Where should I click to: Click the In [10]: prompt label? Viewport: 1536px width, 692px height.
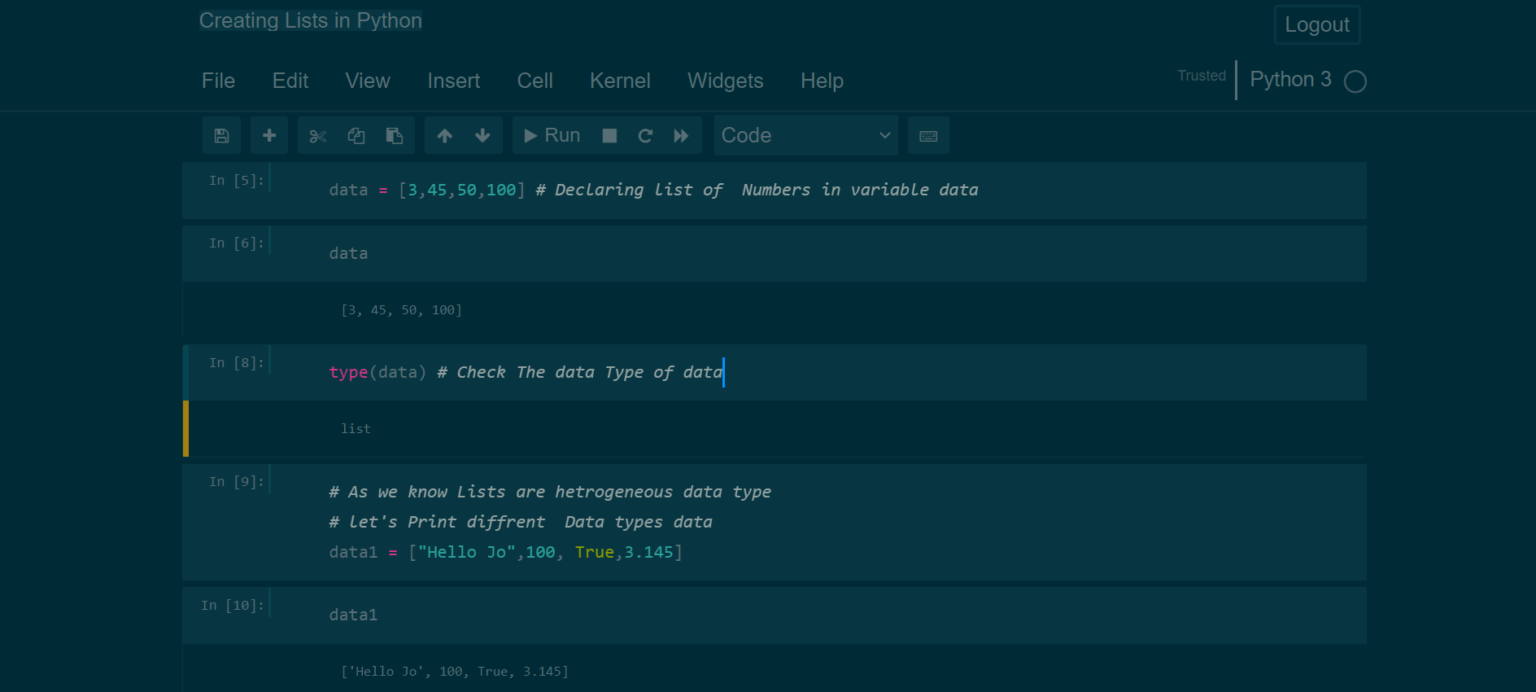click(233, 605)
